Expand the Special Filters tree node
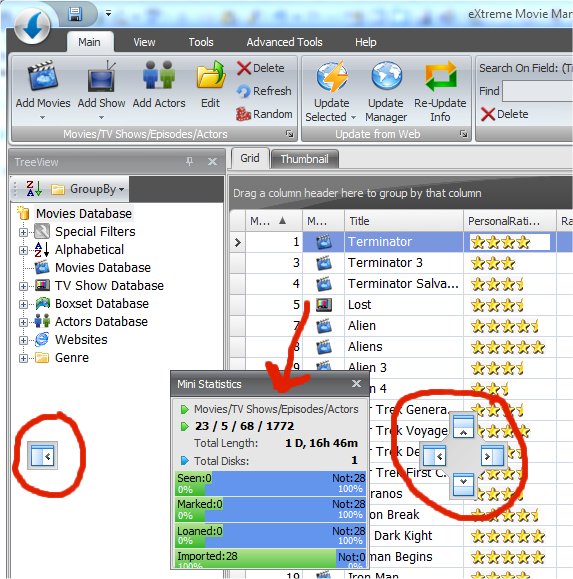 [x=23, y=232]
